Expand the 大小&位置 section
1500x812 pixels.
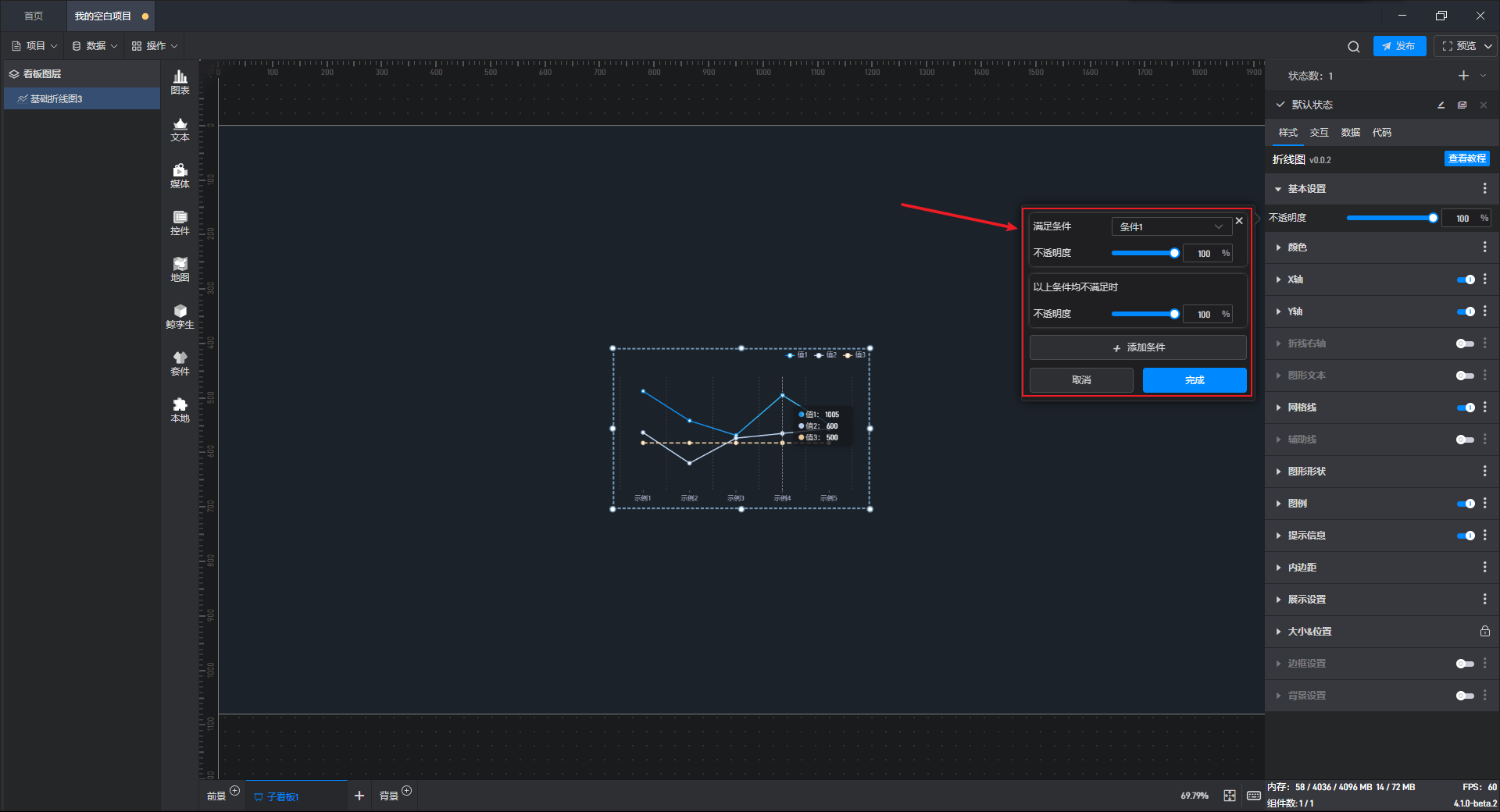pos(1278,632)
